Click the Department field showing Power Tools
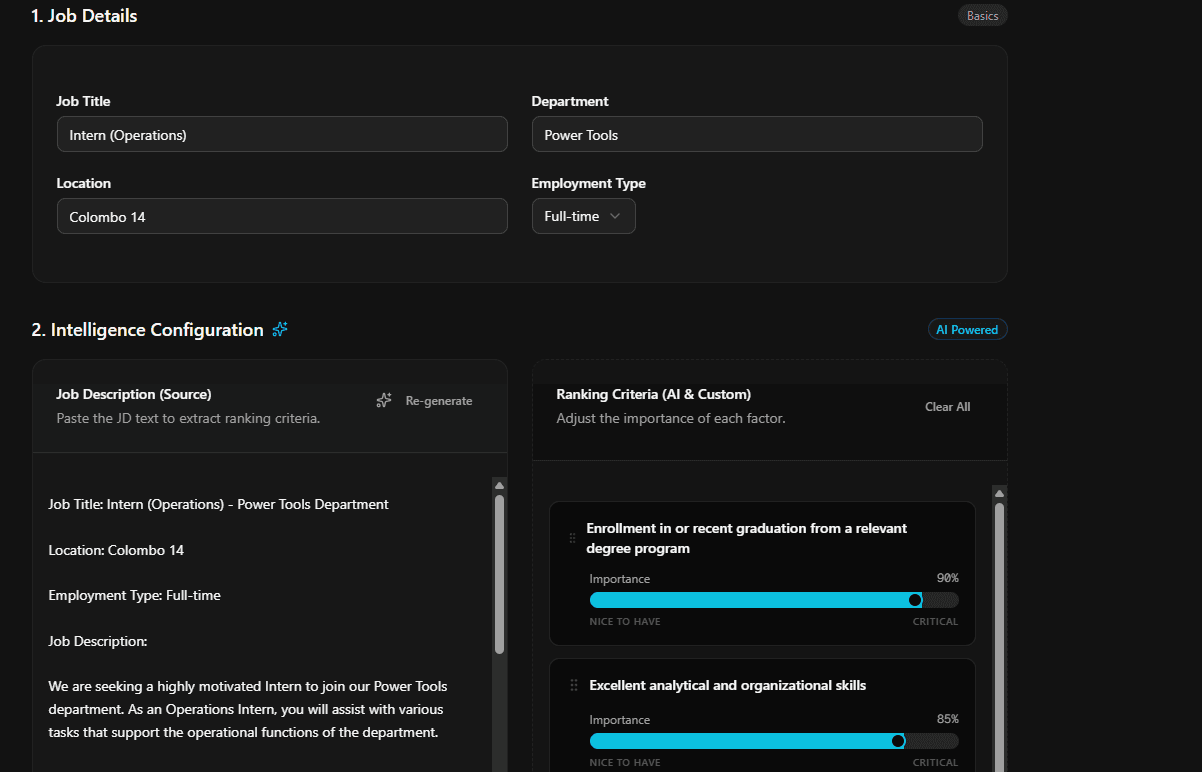 tap(757, 133)
